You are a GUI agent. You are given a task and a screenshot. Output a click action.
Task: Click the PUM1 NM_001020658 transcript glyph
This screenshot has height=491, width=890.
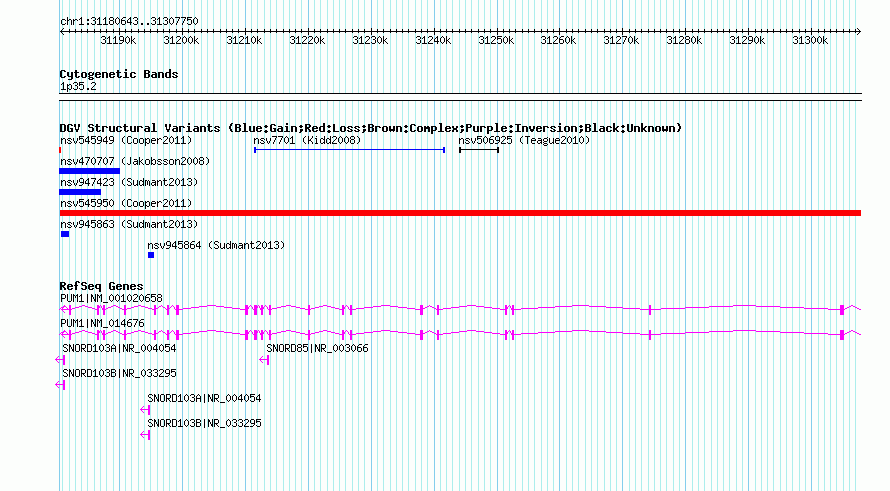pos(460,309)
